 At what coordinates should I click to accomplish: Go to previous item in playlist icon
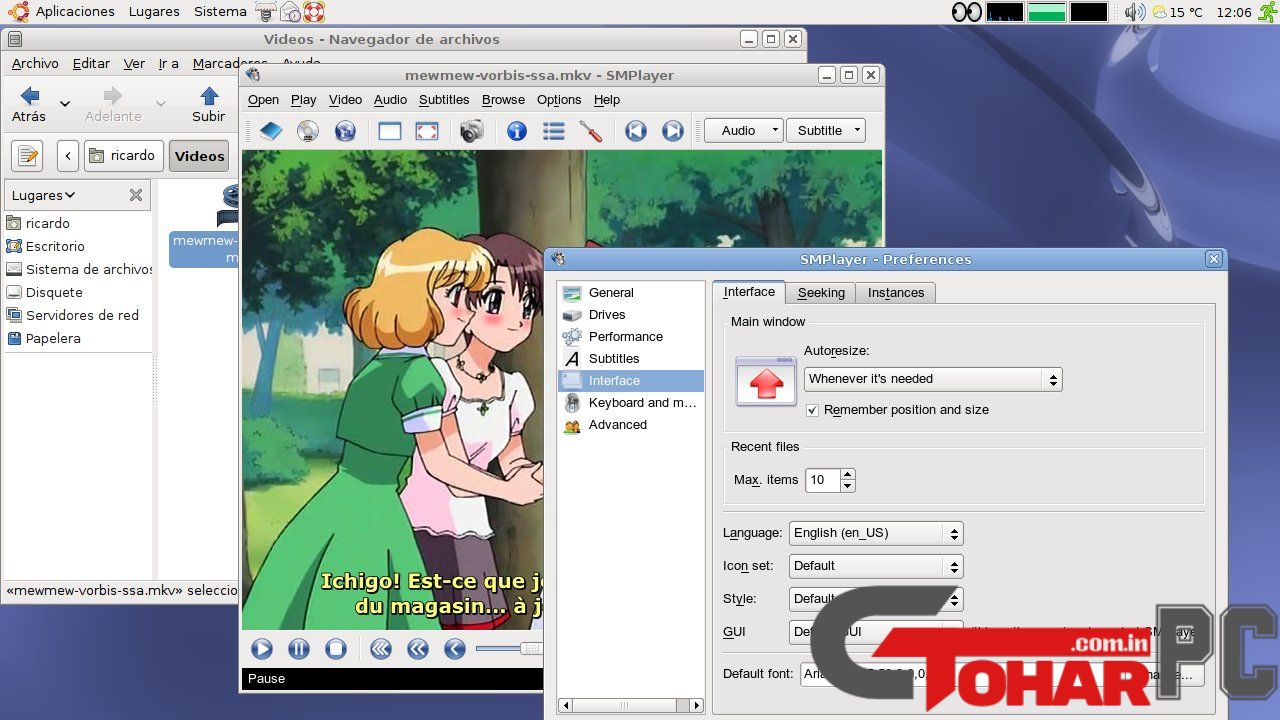(636, 131)
